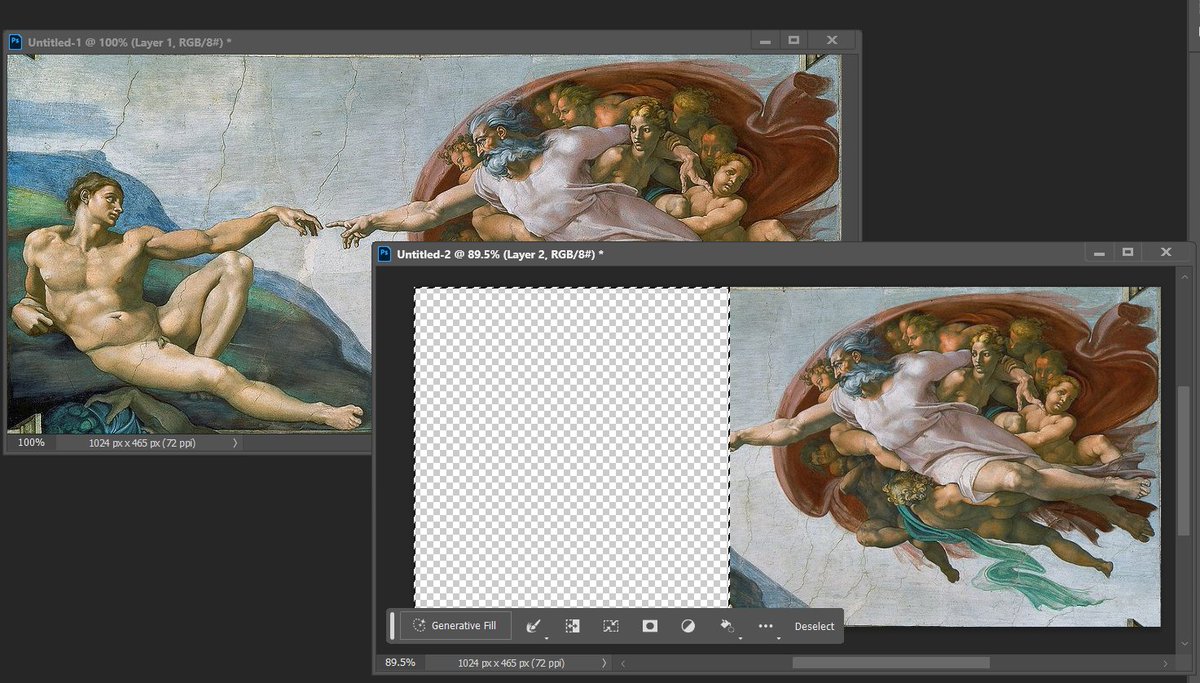Click the horizontal scrollbar thumb in Untitled-2
This screenshot has height=683, width=1200.
pos(891,663)
